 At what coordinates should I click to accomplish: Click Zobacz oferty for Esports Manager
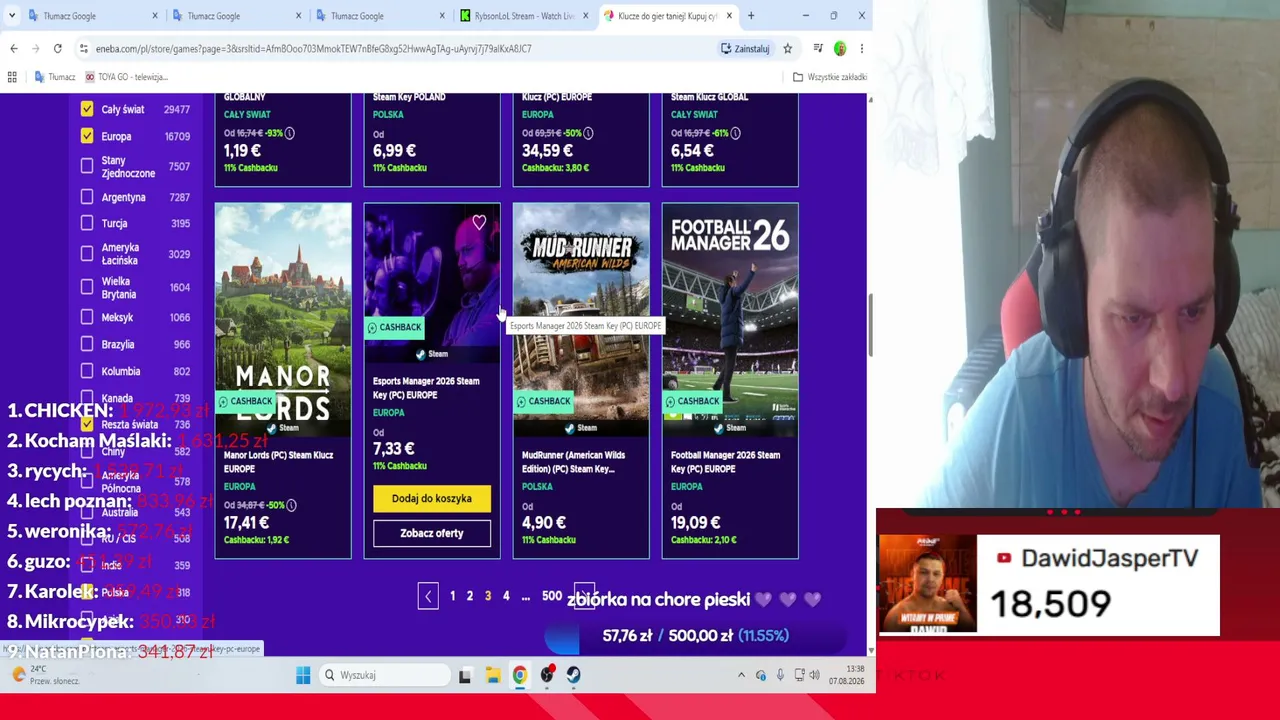(x=432, y=533)
